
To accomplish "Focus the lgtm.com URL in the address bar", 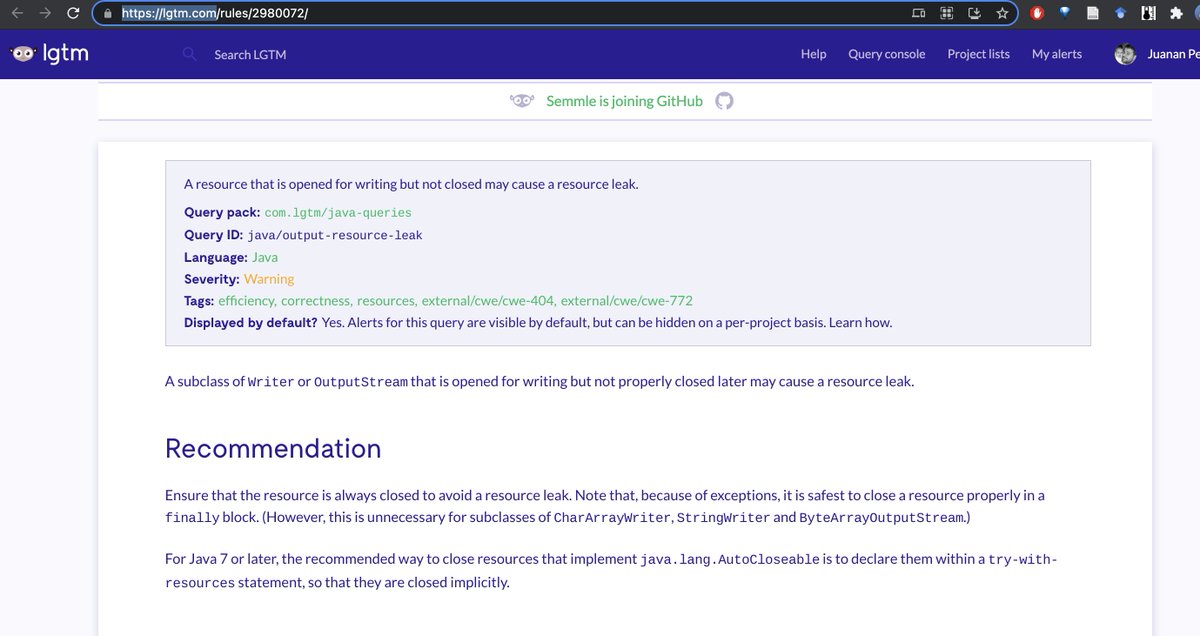I will point(215,14).
